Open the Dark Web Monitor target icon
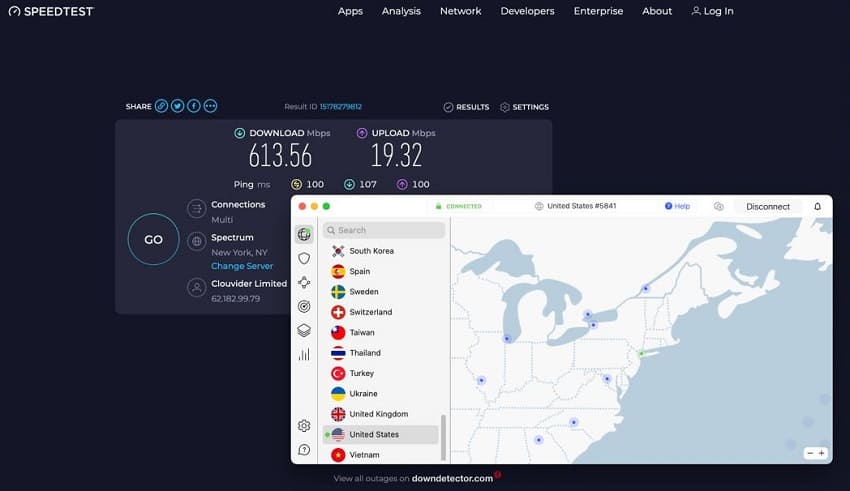This screenshot has width=850, height=491. [x=304, y=306]
